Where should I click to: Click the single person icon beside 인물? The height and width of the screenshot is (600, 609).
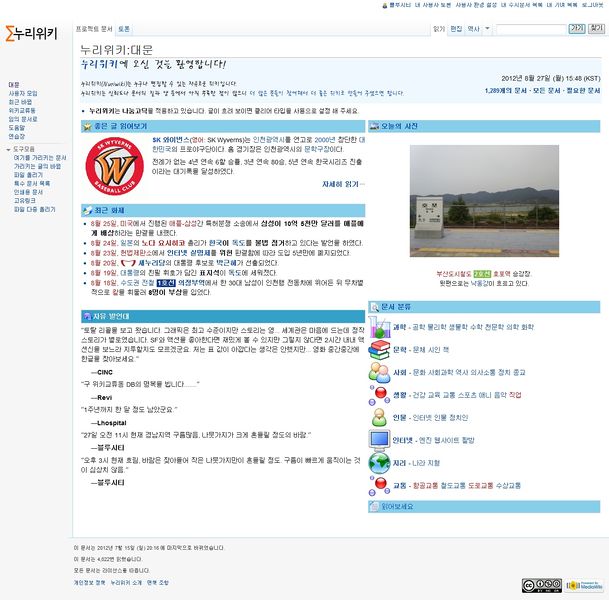pos(379,418)
